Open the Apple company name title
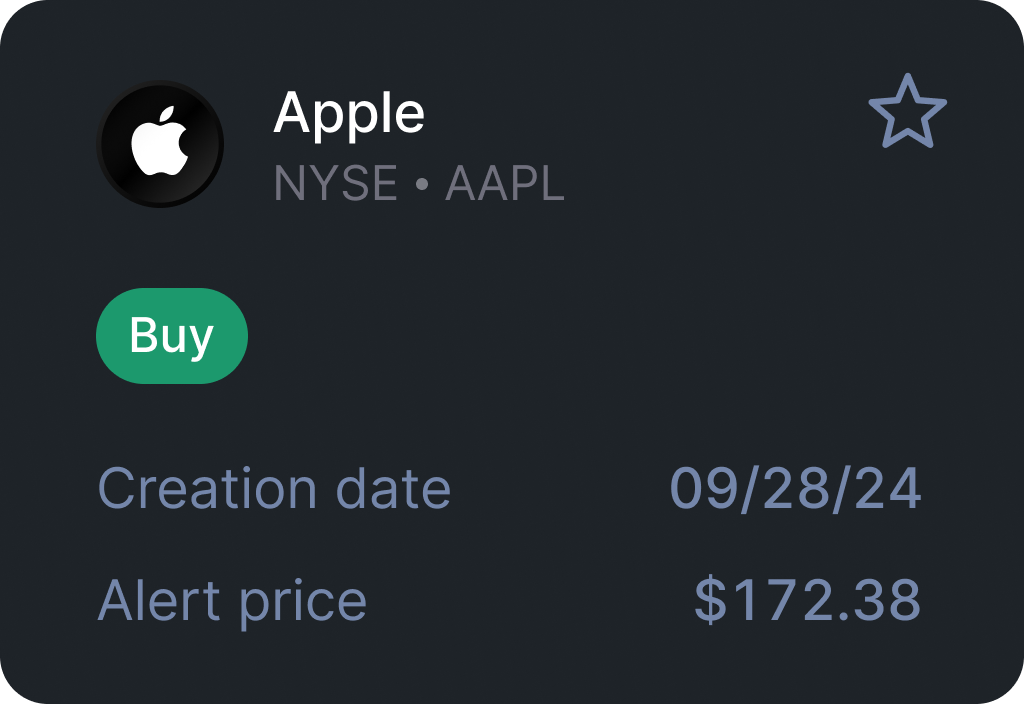 349,113
